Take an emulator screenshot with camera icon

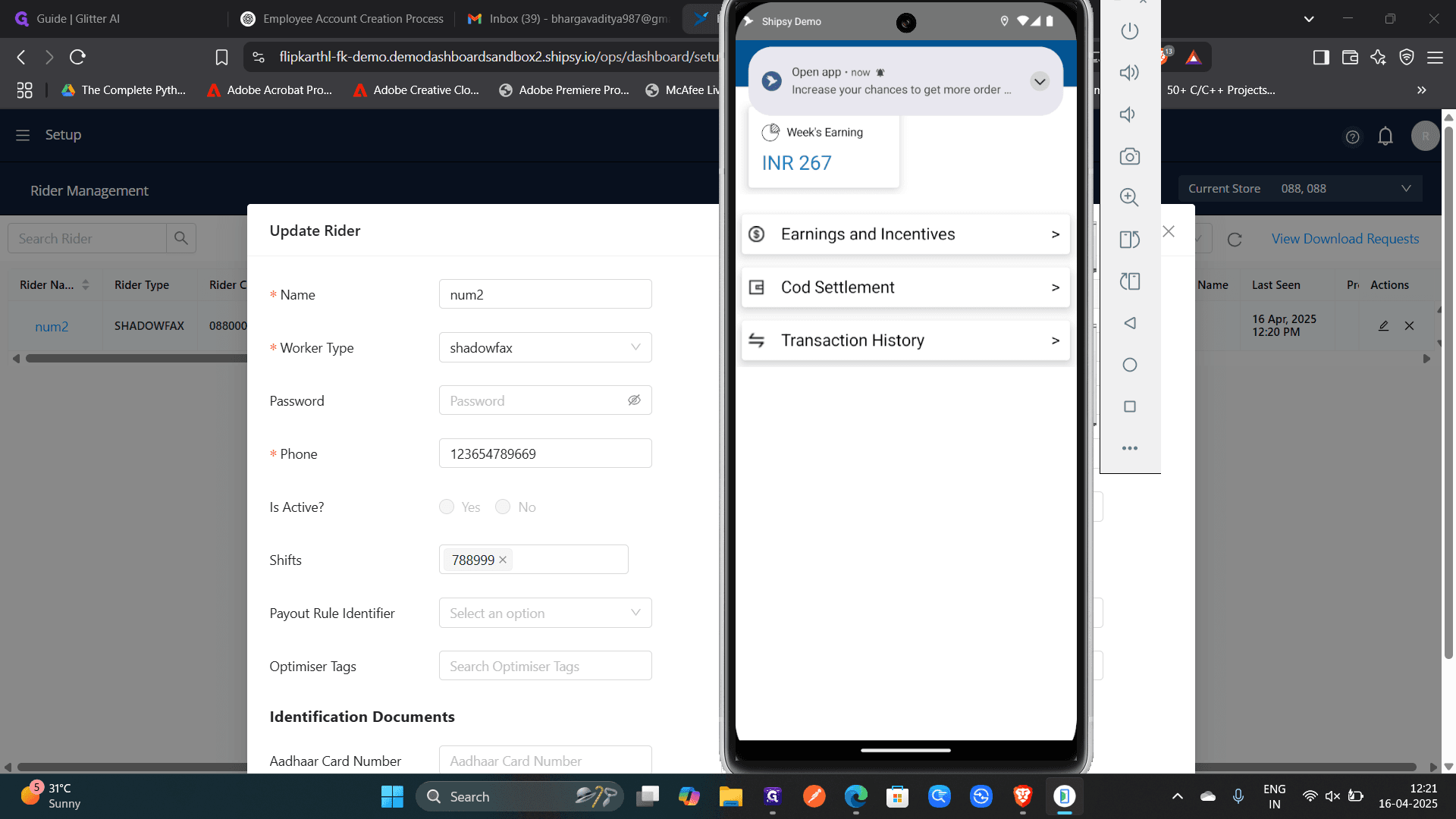pyautogui.click(x=1130, y=156)
